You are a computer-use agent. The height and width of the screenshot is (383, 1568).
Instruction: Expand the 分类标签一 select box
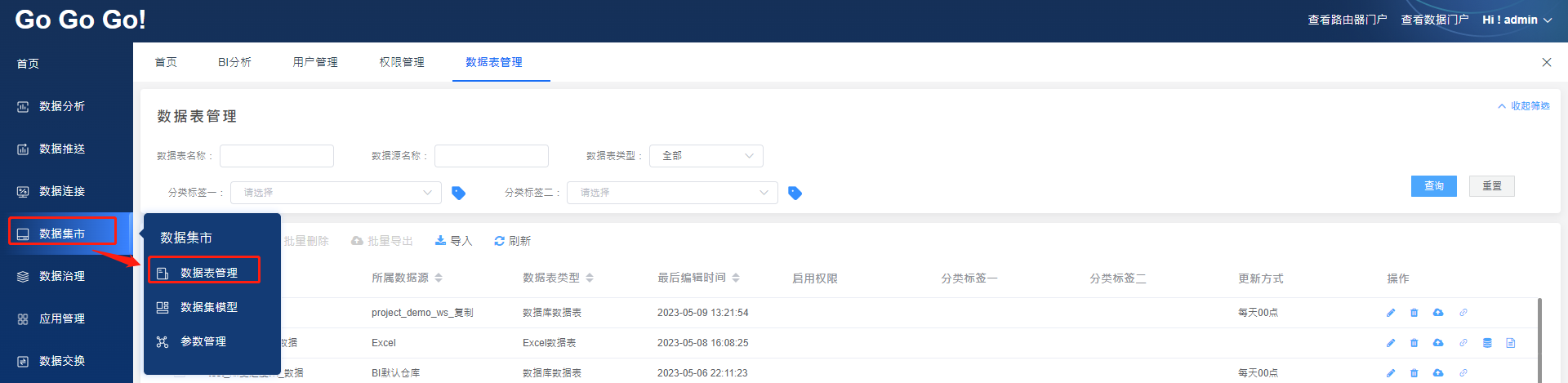point(336,193)
